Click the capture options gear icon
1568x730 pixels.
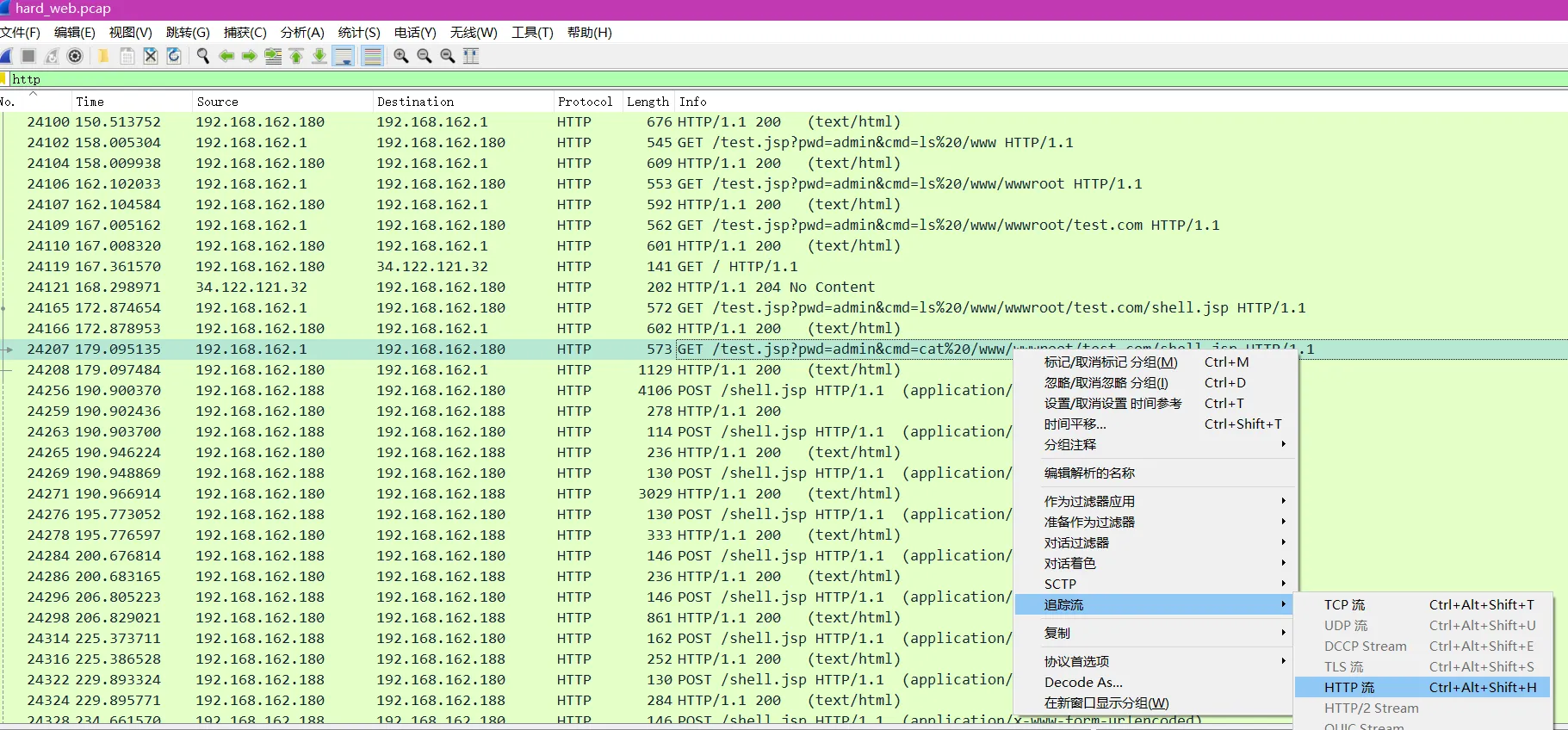(75, 56)
